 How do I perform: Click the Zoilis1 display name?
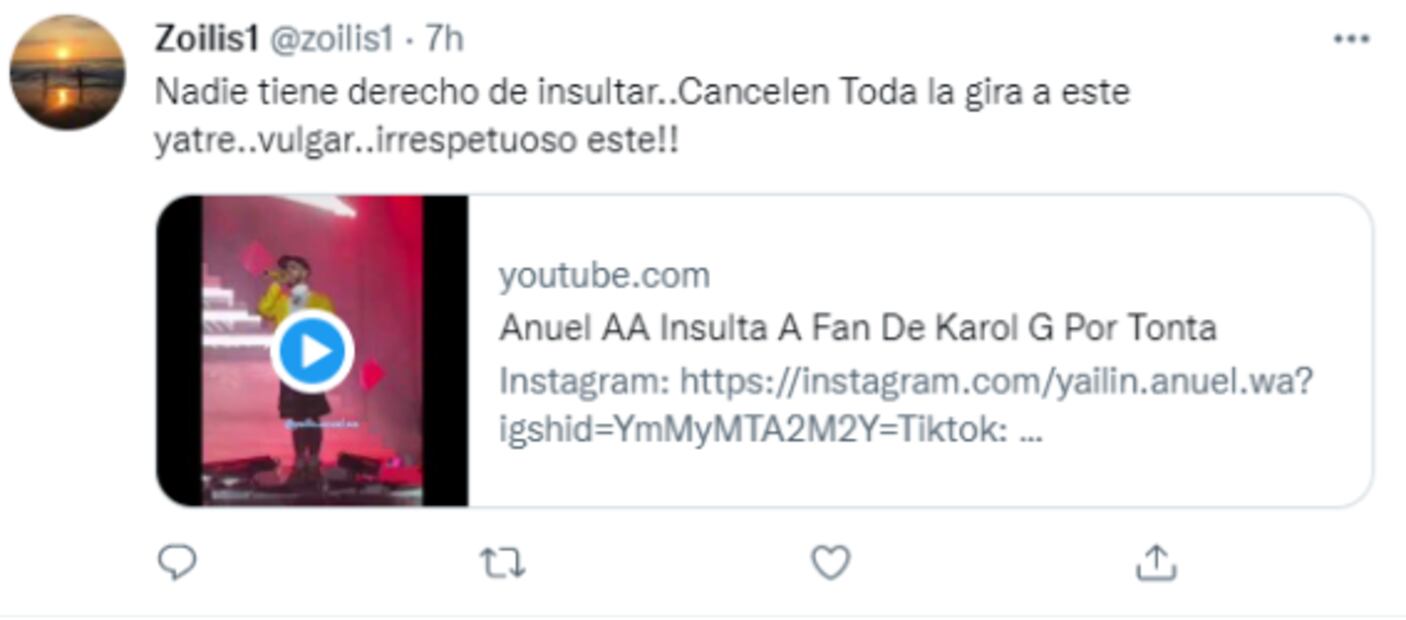coord(207,39)
